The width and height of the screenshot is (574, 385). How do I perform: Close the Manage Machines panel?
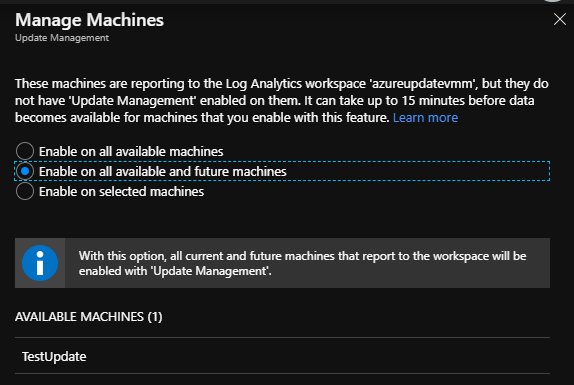(x=560, y=19)
